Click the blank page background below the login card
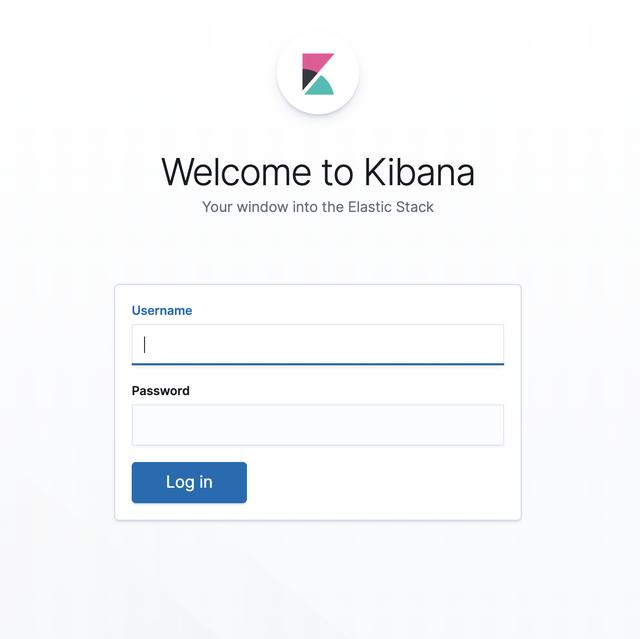640x639 pixels. (x=318, y=579)
